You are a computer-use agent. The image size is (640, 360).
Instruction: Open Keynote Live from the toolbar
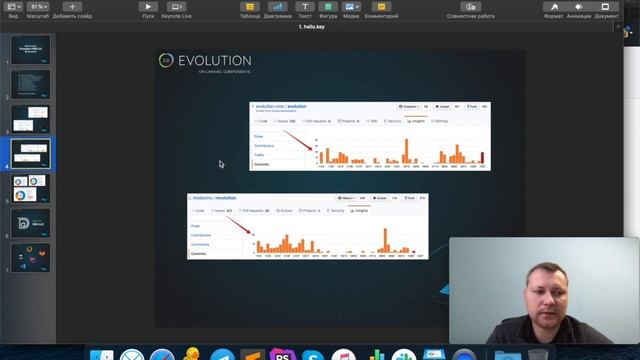click(x=176, y=7)
